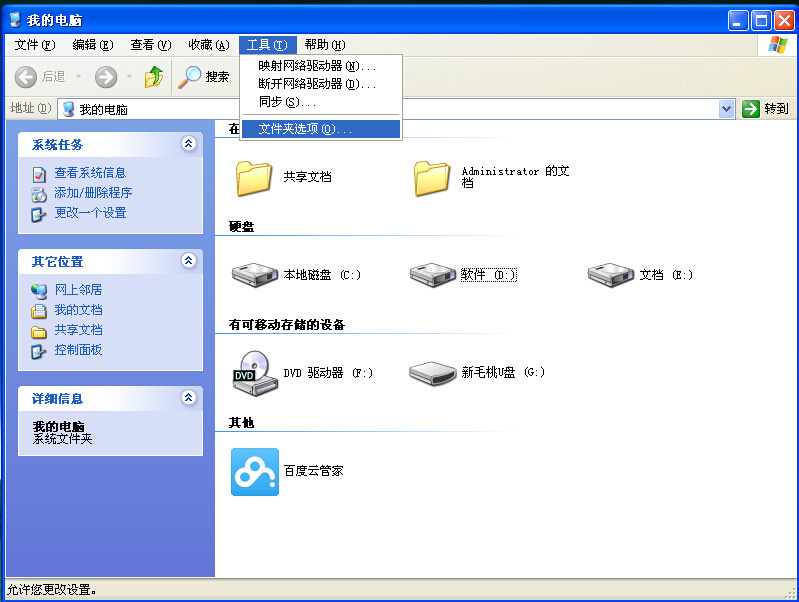799x602 pixels.
Task: Select the 软件 (D:) drive icon
Action: [433, 275]
